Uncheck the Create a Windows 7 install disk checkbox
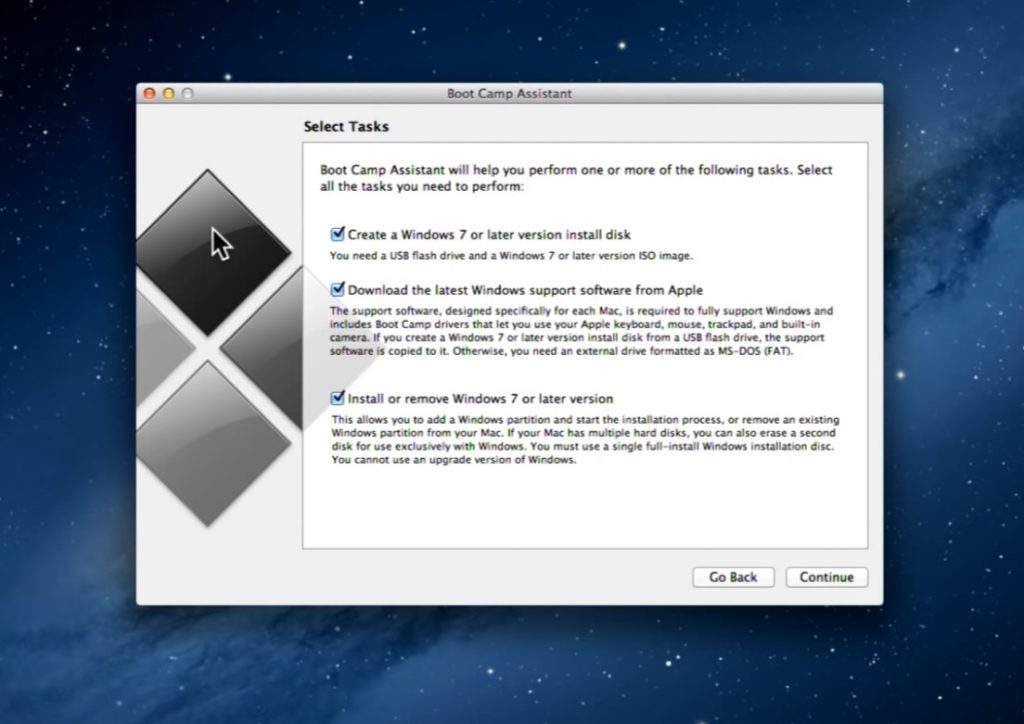This screenshot has height=724, width=1024. click(338, 234)
